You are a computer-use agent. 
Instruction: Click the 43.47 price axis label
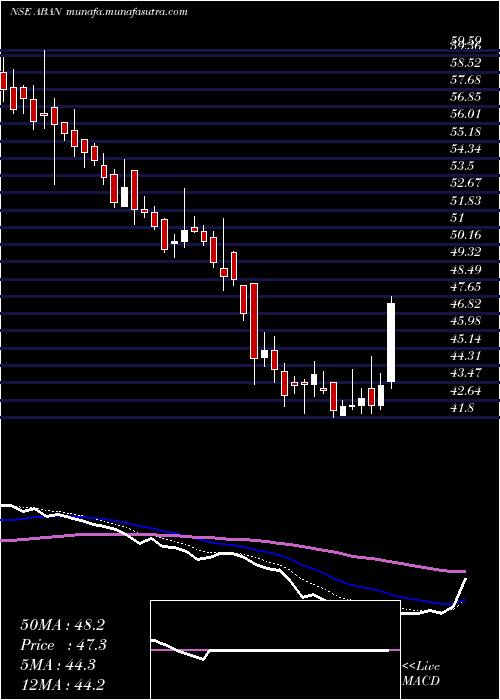(466, 373)
